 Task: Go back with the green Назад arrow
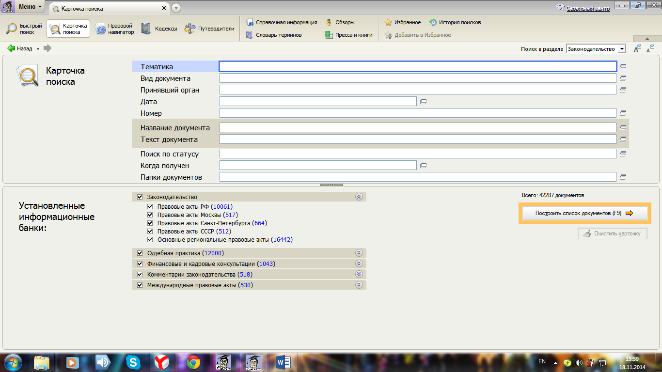(19, 49)
